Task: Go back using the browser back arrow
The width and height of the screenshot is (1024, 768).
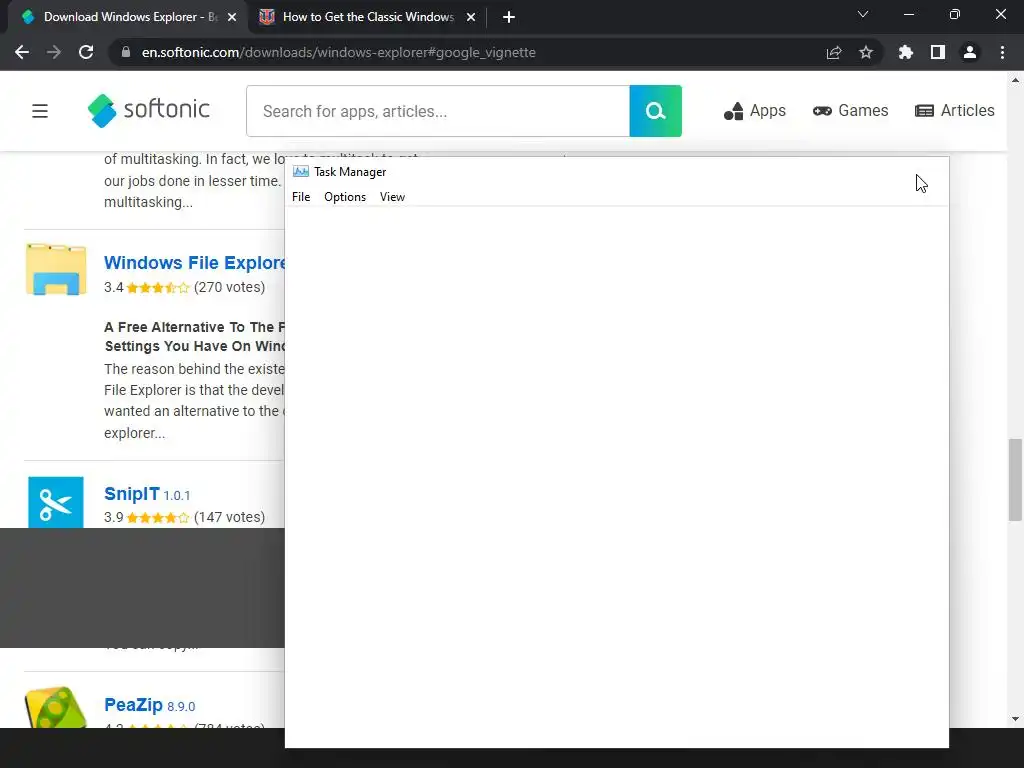Action: (x=22, y=52)
